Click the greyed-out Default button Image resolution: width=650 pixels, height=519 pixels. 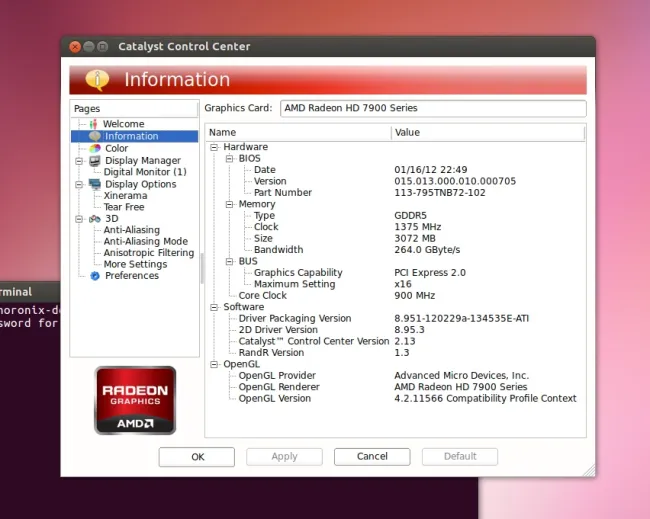tap(460, 456)
